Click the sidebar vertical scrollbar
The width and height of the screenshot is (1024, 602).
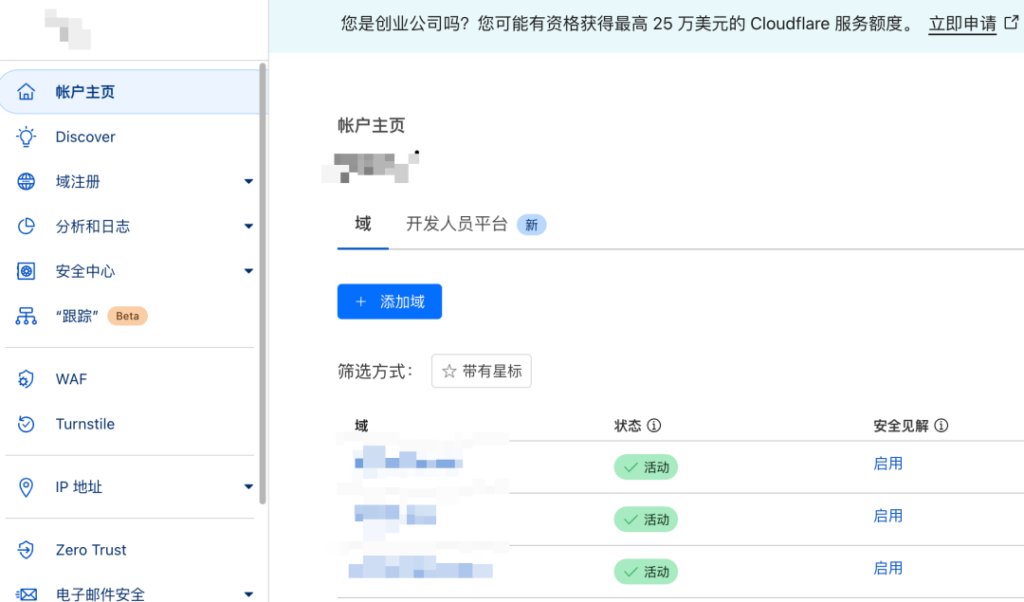(x=263, y=280)
